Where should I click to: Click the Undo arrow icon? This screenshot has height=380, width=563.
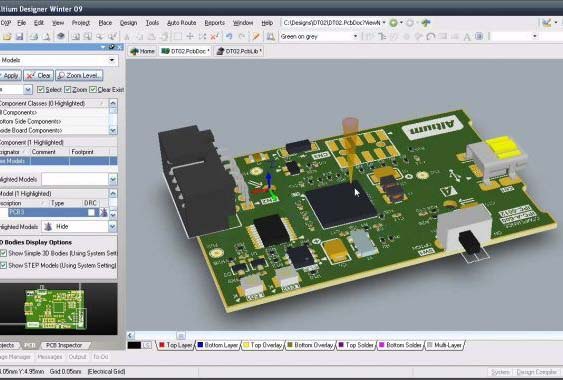229,36
